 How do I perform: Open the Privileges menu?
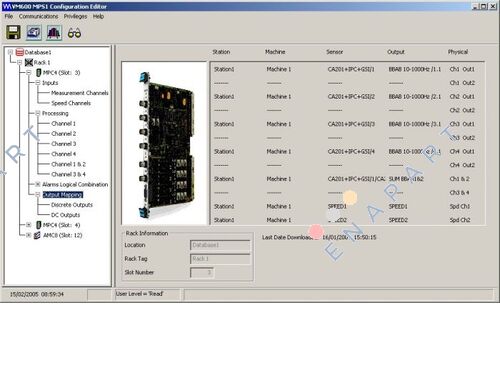pyautogui.click(x=75, y=16)
